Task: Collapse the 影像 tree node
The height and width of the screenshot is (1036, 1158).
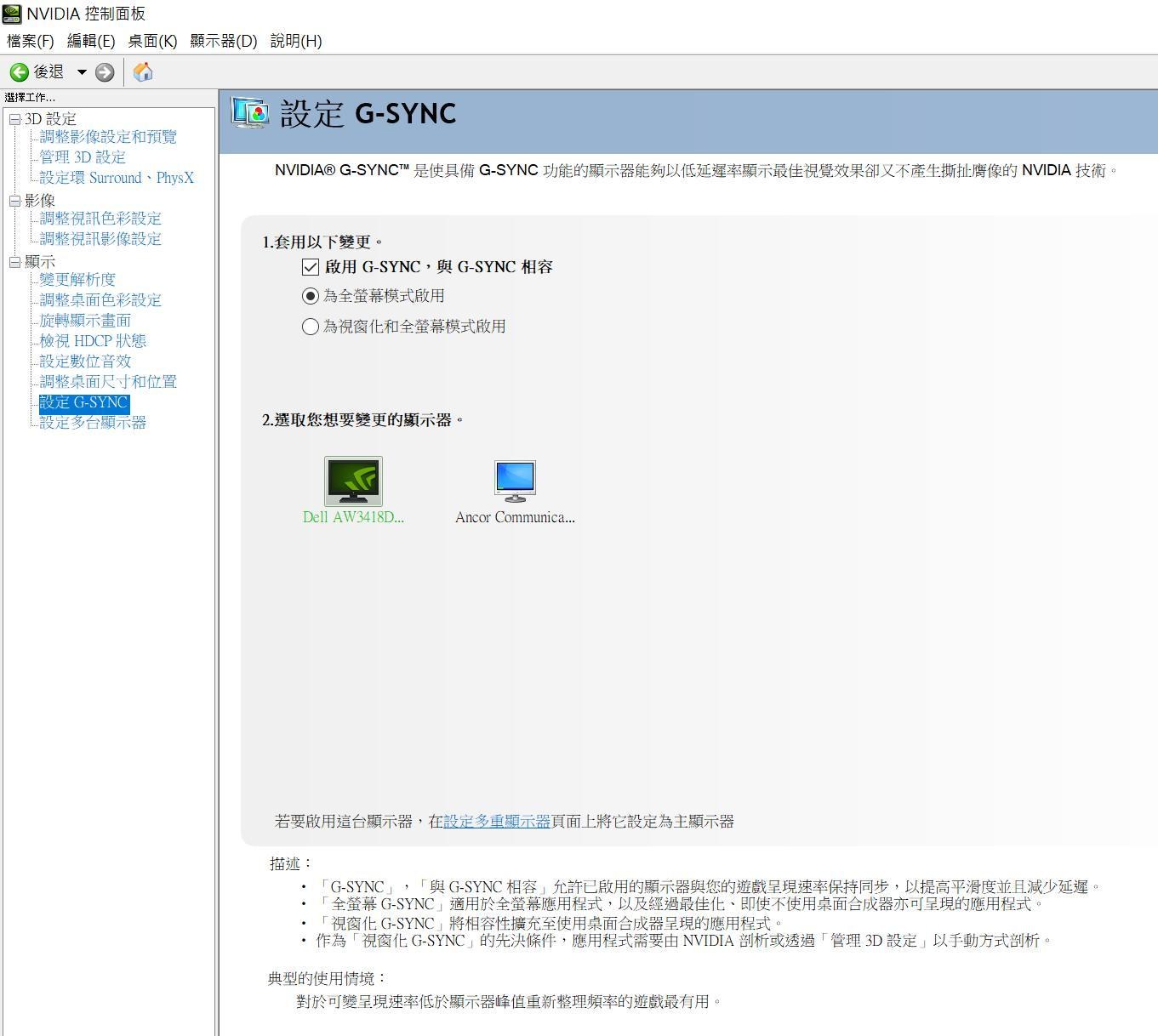Action: click(x=14, y=202)
